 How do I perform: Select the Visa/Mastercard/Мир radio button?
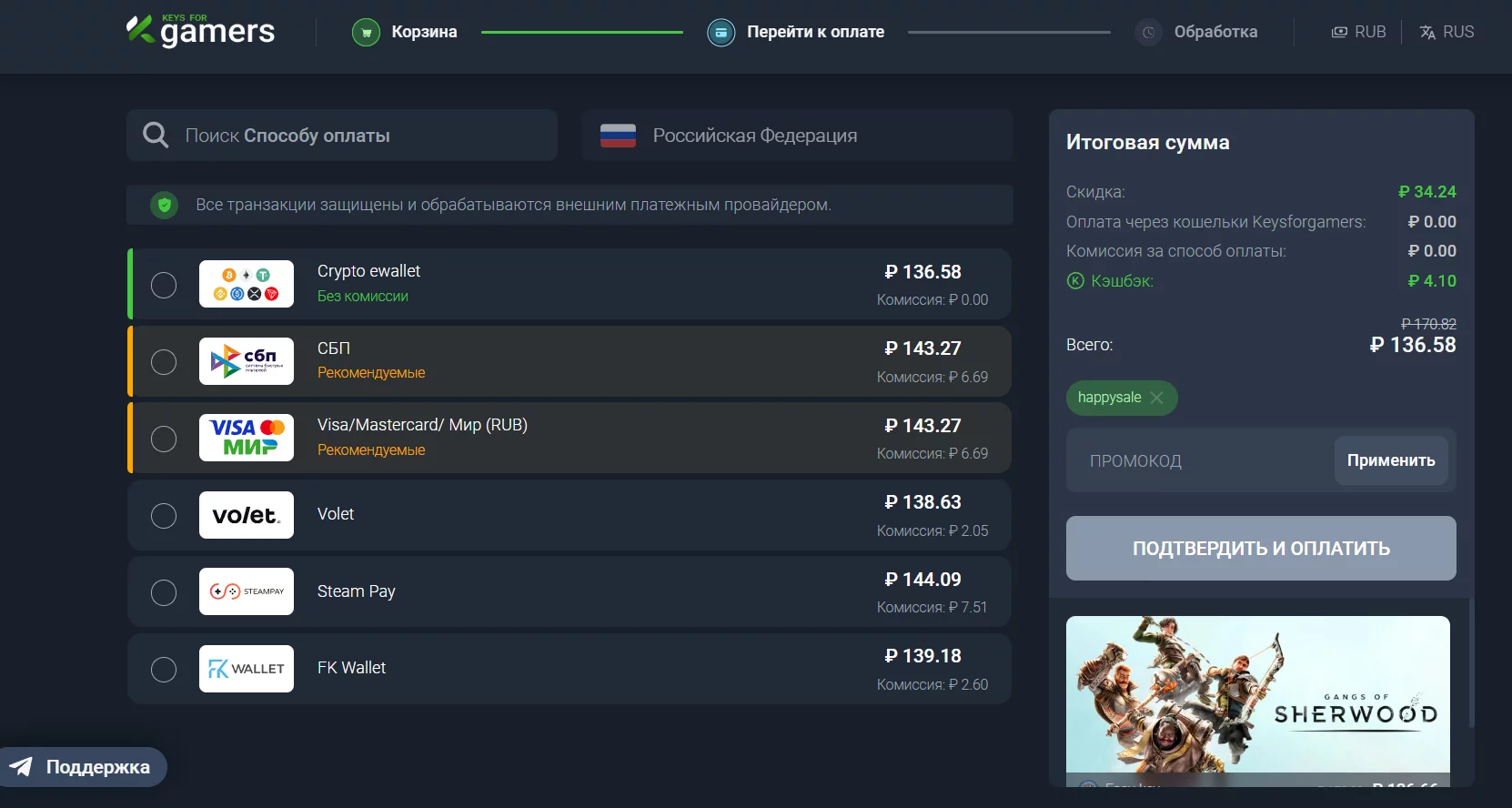(164, 439)
